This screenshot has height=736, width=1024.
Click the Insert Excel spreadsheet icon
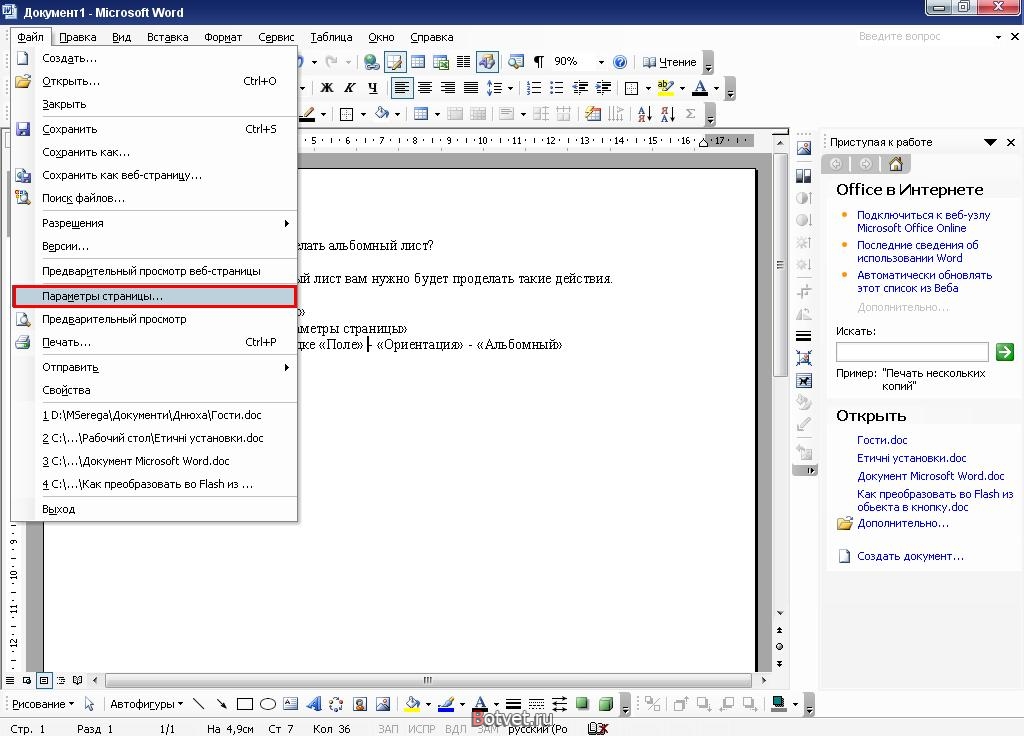point(441,62)
